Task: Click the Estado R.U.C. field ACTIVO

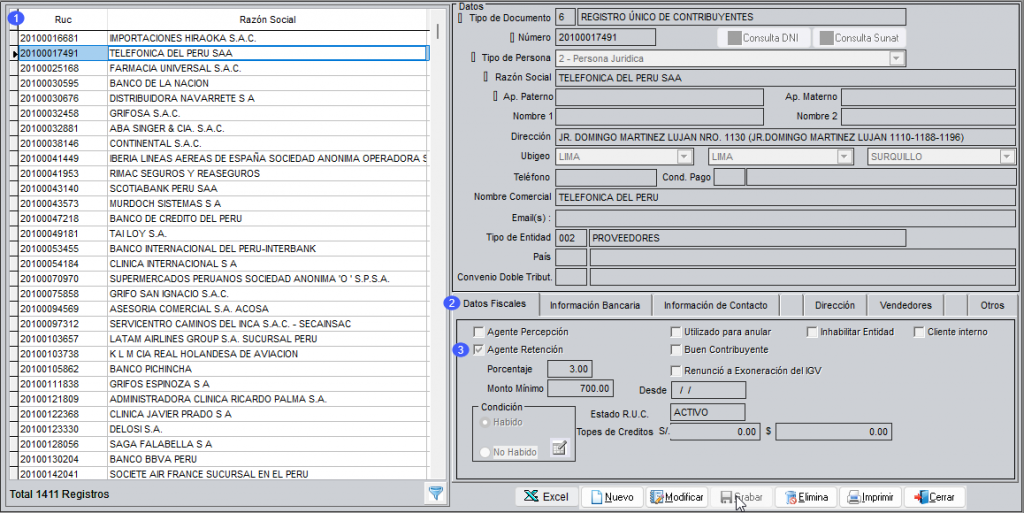Action: coord(708,412)
